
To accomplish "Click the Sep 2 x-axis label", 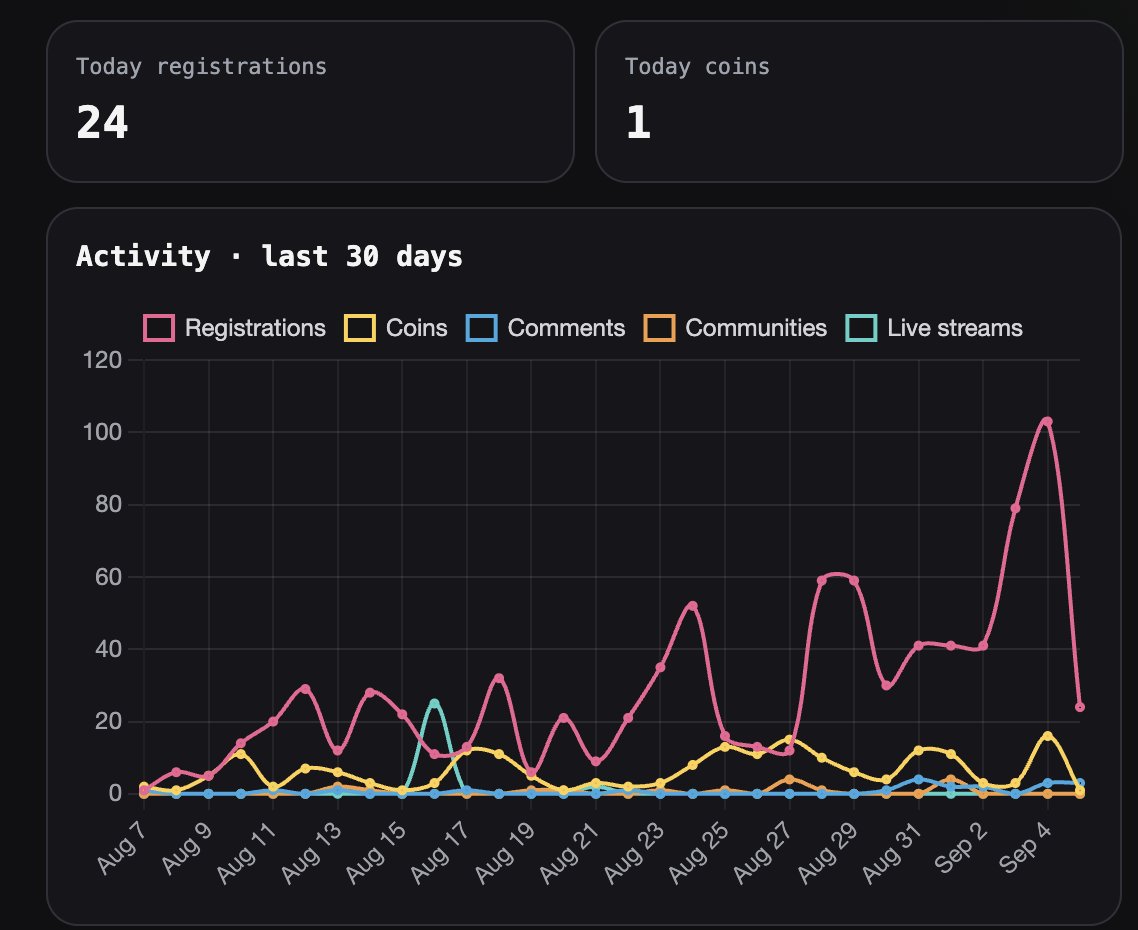I will 960,847.
